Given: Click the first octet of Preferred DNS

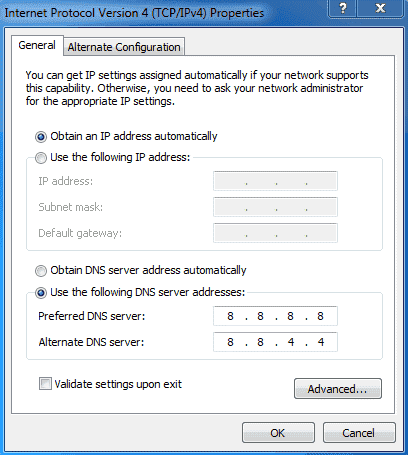Looking at the screenshot, I should click(230, 316).
